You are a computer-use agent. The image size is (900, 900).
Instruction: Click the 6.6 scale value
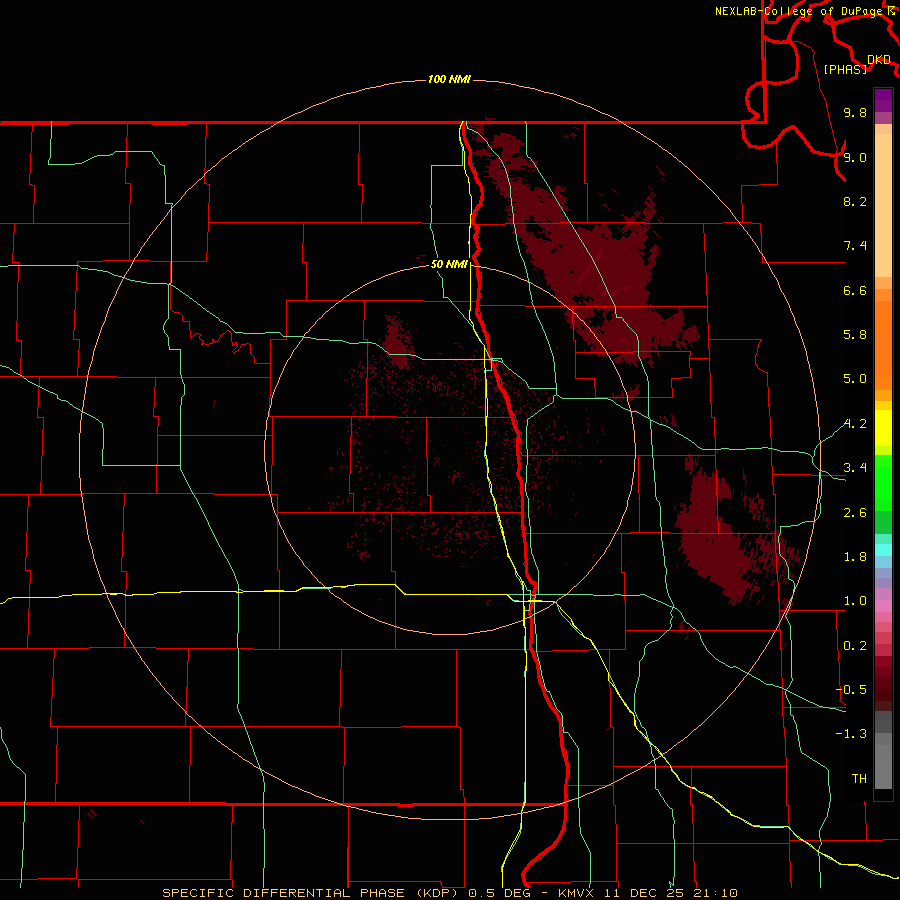point(855,290)
